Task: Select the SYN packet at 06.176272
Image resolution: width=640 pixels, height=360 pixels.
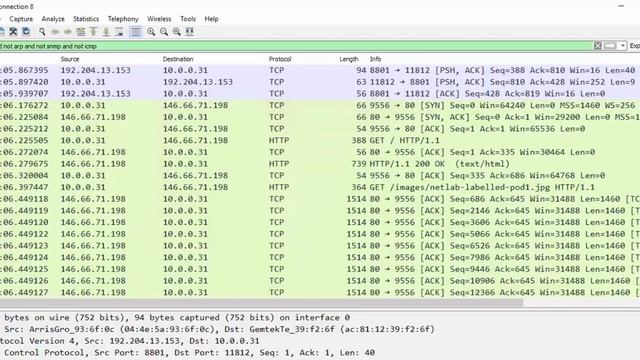Action: (x=320, y=105)
